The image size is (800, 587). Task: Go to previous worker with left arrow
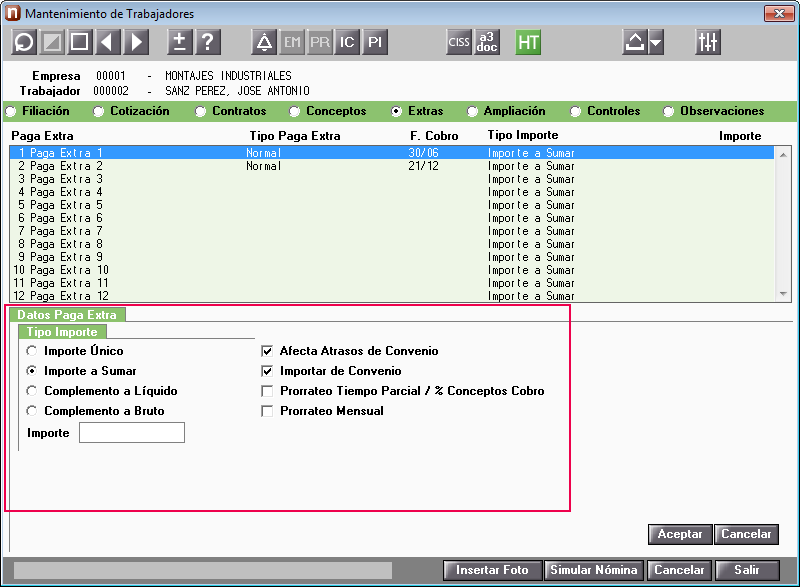[108, 42]
